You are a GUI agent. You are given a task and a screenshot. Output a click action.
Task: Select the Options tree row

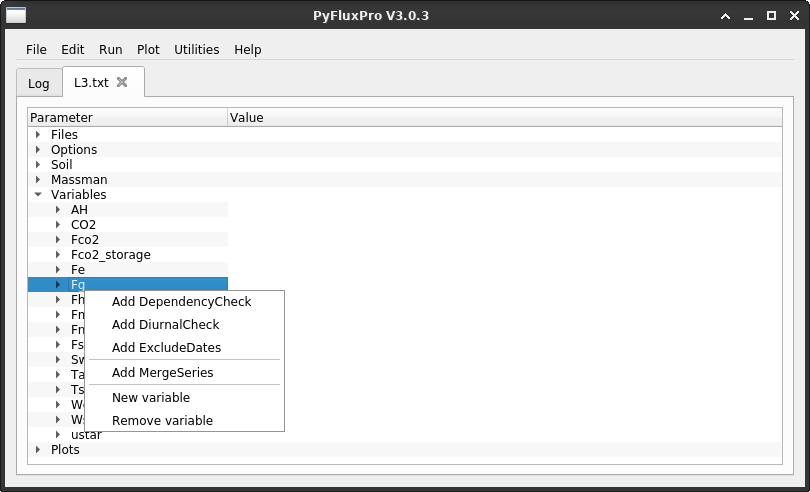point(404,149)
